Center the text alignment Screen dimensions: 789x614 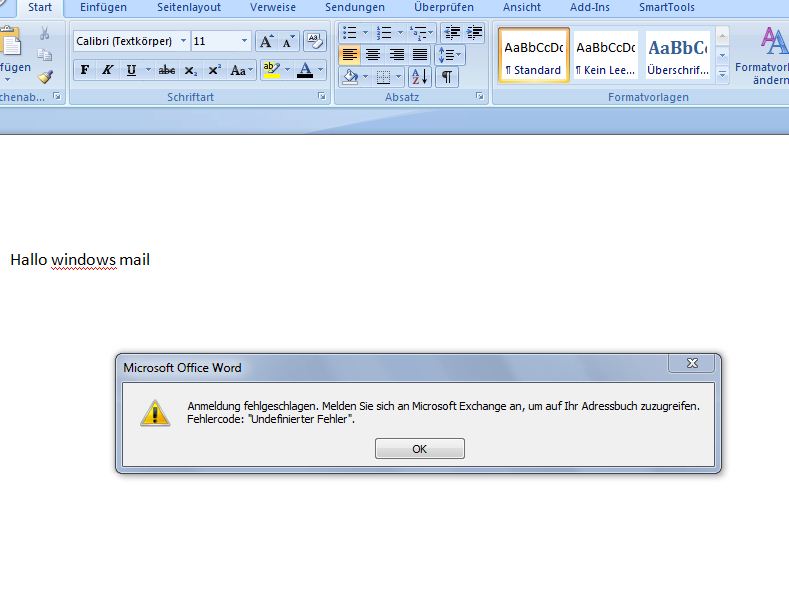[x=373, y=54]
